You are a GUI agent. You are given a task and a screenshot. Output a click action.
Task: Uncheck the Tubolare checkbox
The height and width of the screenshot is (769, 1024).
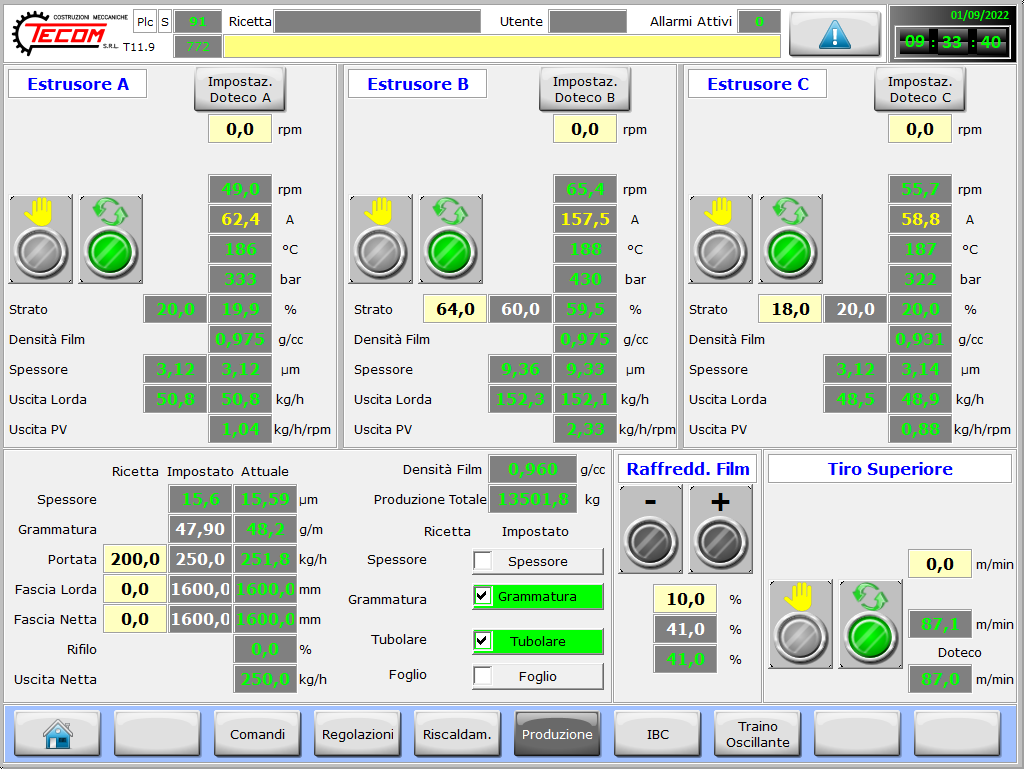pyautogui.click(x=483, y=641)
